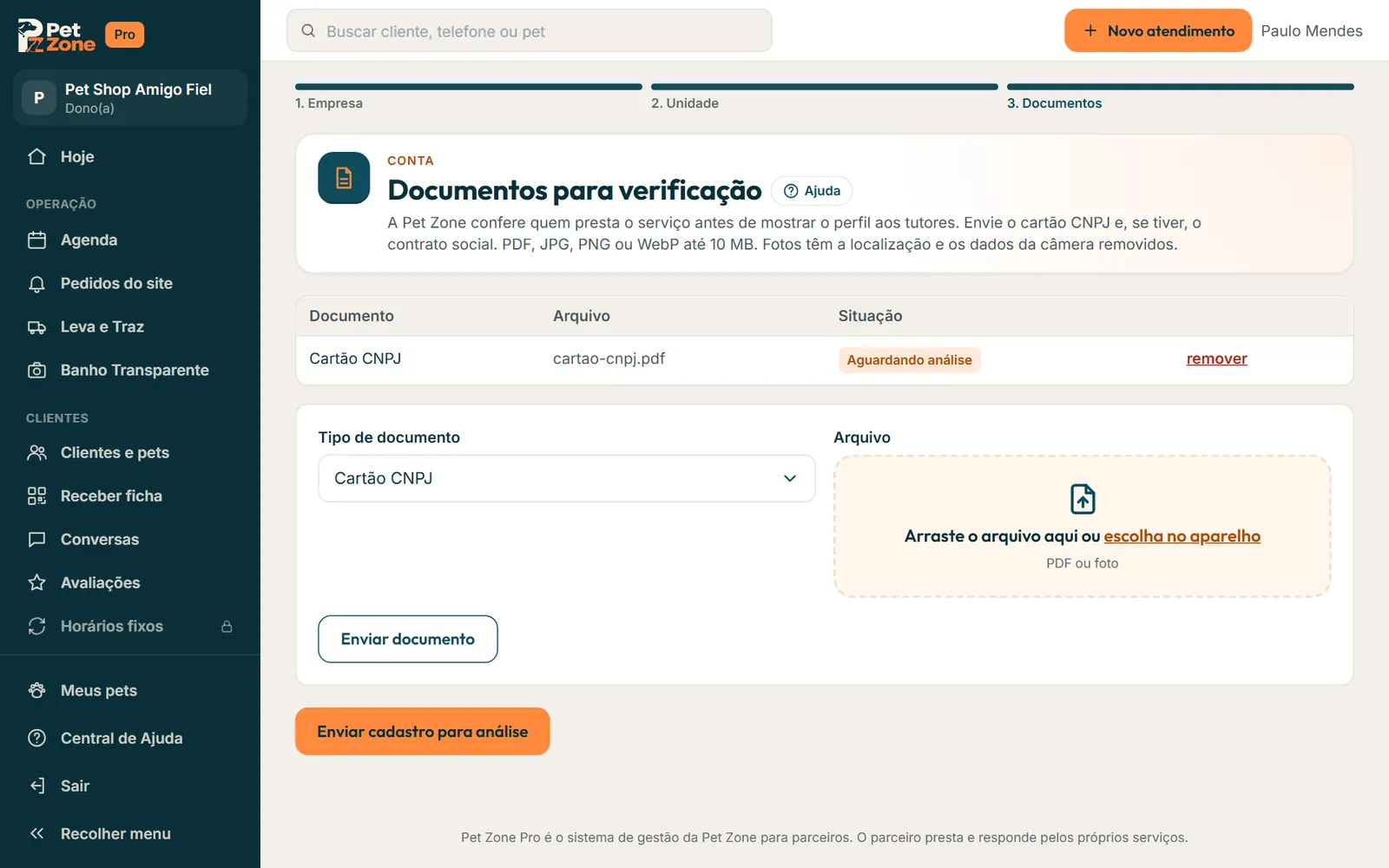
Task: Click the Paulo Mendes user name
Action: tap(1312, 30)
